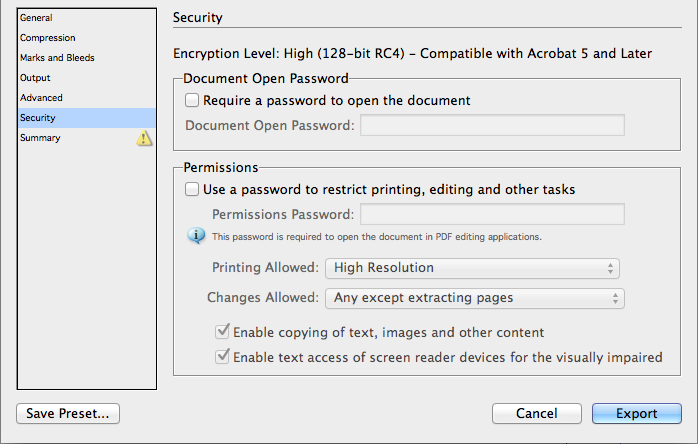Click the blue info icon under Permissions Password
698x444 pixels.
197,236
